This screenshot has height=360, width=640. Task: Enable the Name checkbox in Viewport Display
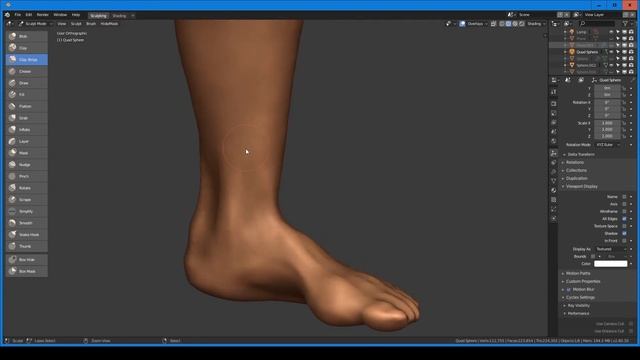pyautogui.click(x=624, y=197)
